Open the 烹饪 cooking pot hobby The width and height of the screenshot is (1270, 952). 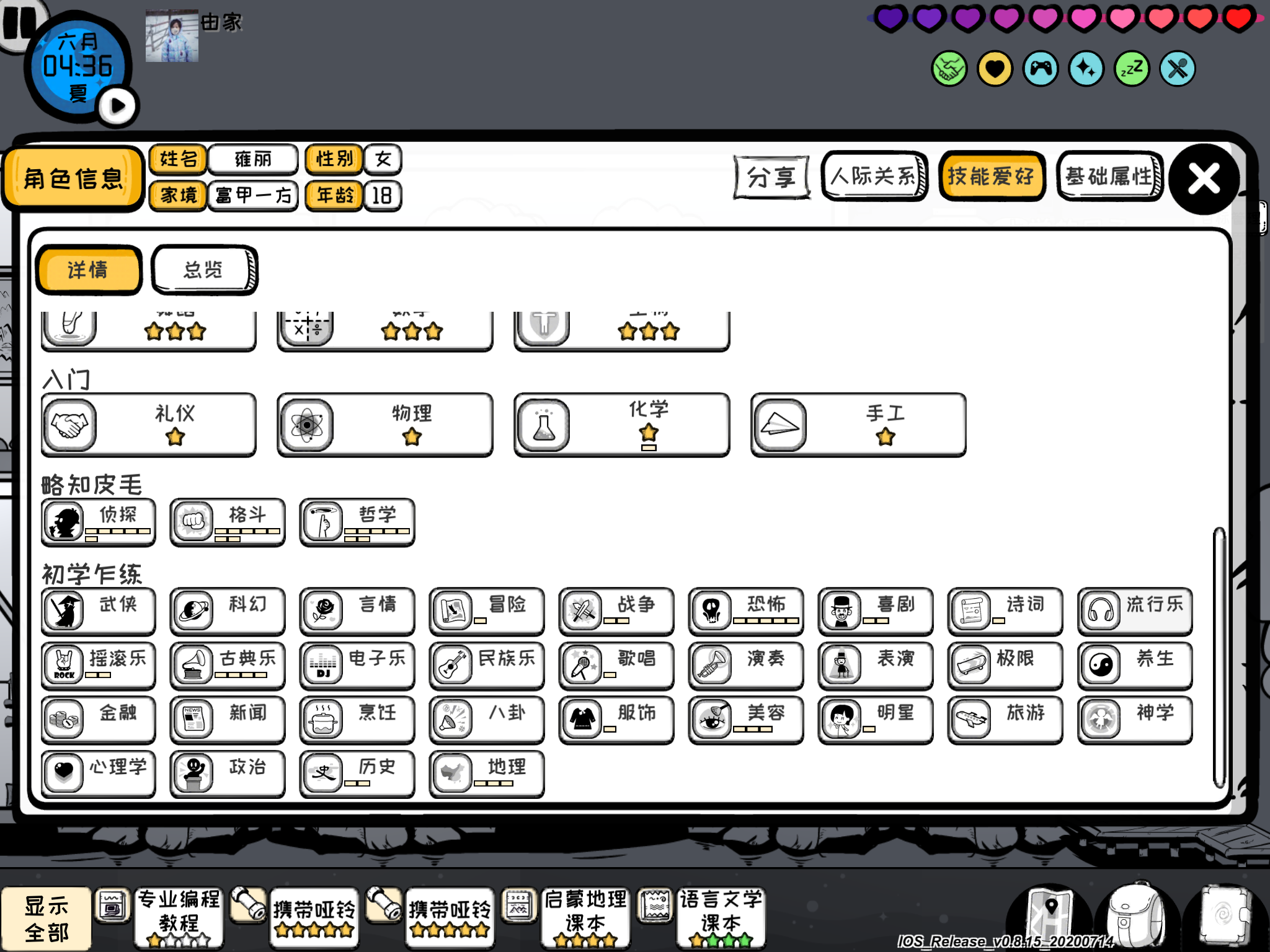pyautogui.click(x=357, y=720)
